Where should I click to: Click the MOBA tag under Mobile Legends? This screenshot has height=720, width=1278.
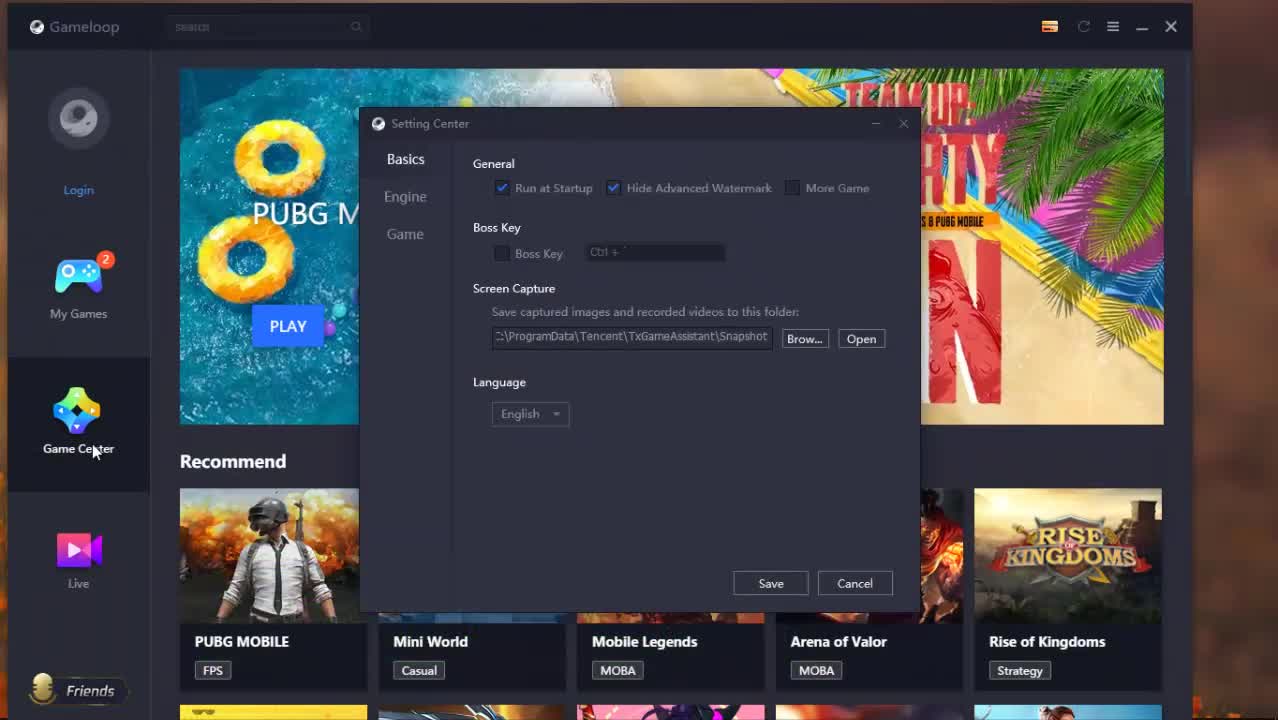tap(618, 671)
